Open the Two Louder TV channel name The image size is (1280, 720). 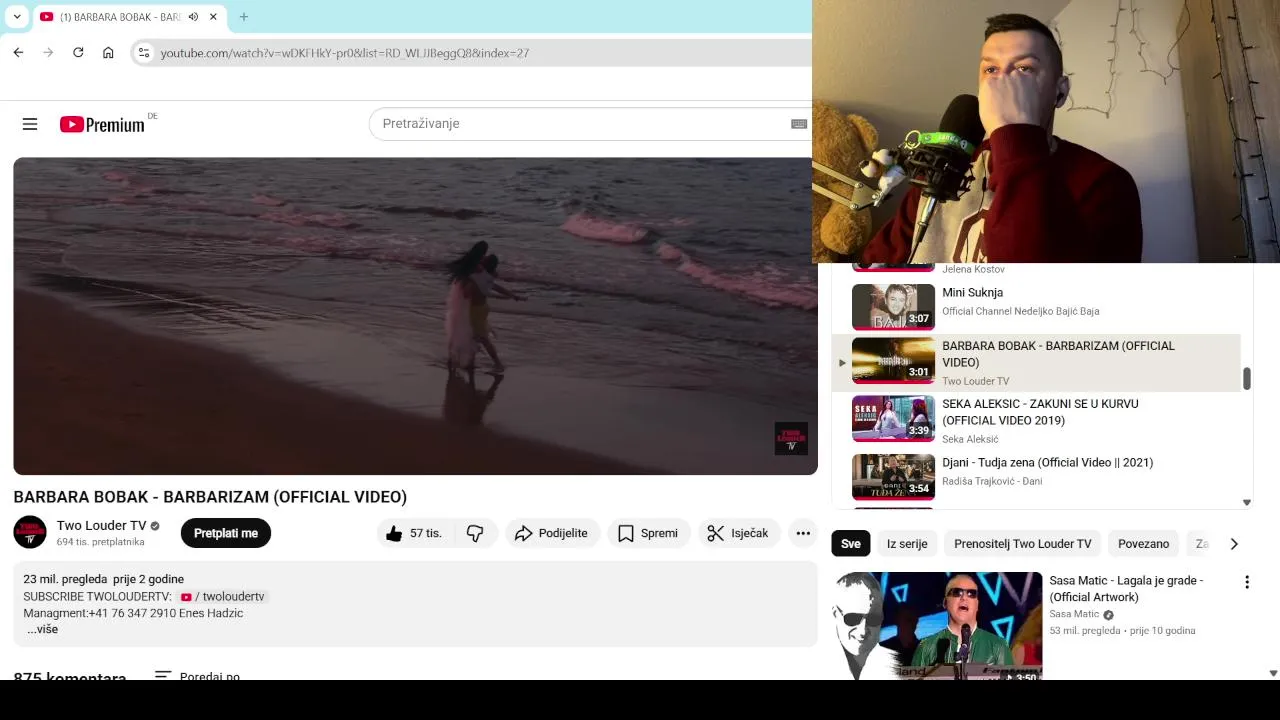[x=101, y=525]
